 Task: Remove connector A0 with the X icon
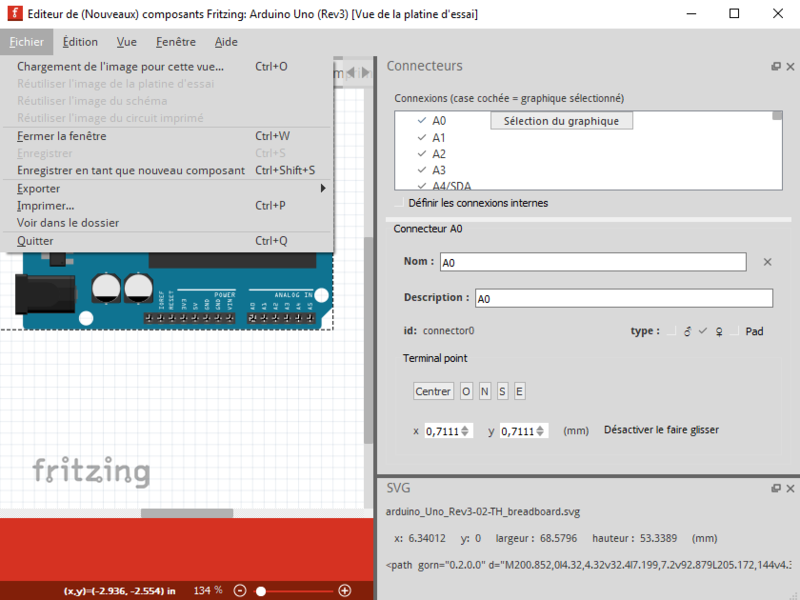point(768,262)
